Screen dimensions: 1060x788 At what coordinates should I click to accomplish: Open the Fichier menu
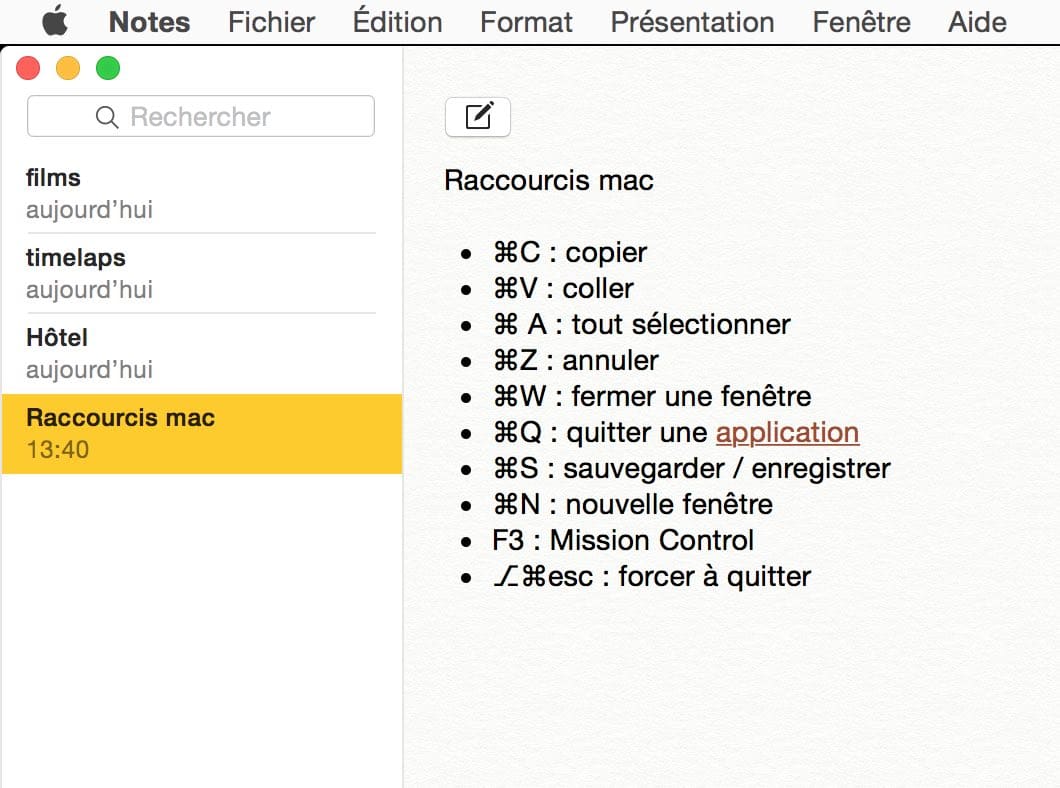coord(271,22)
